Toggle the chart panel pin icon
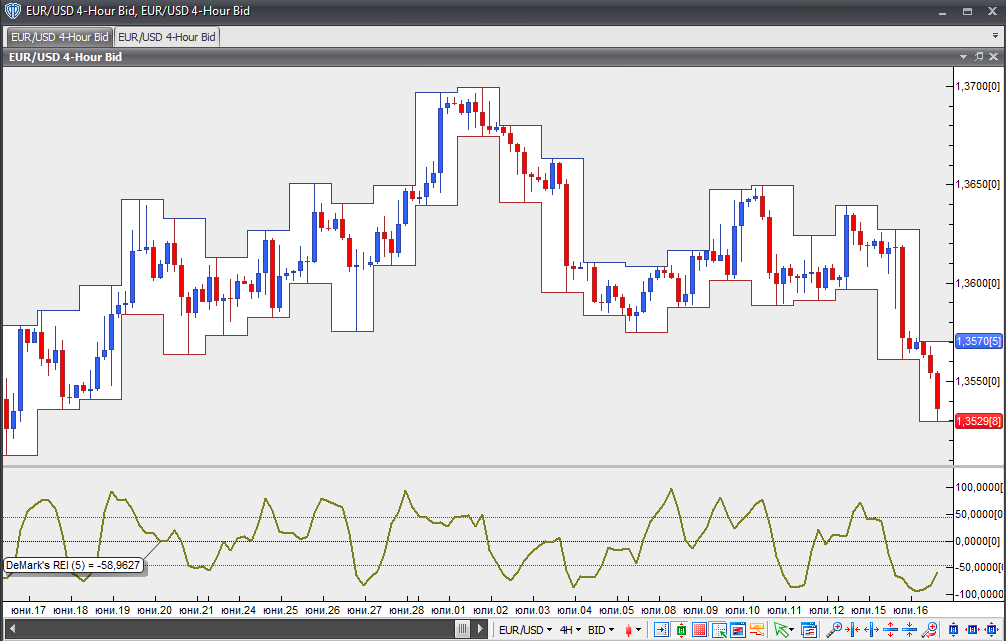This screenshot has height=641, width=1006. (980, 57)
